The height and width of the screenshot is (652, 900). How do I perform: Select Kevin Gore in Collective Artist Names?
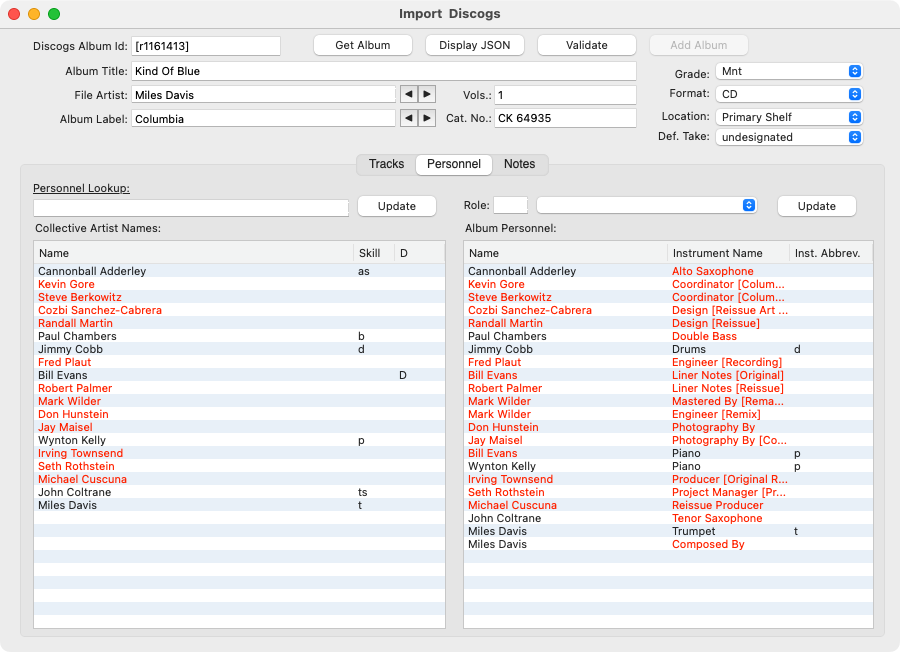click(239, 284)
